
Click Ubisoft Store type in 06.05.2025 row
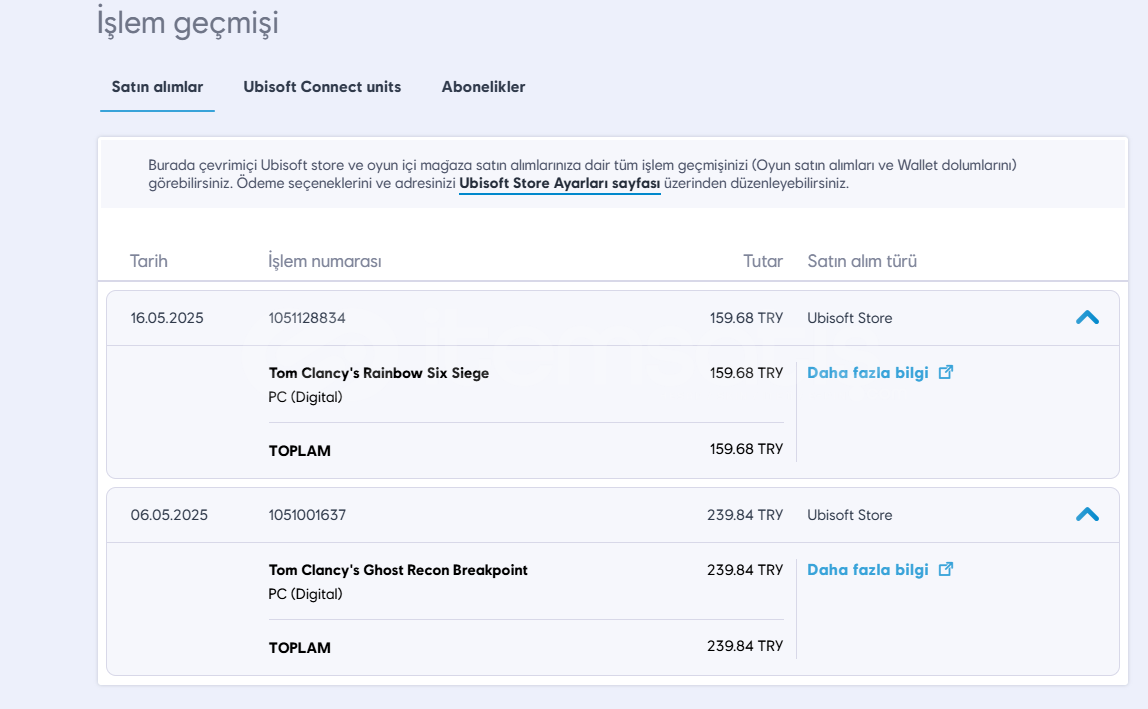[x=849, y=515]
